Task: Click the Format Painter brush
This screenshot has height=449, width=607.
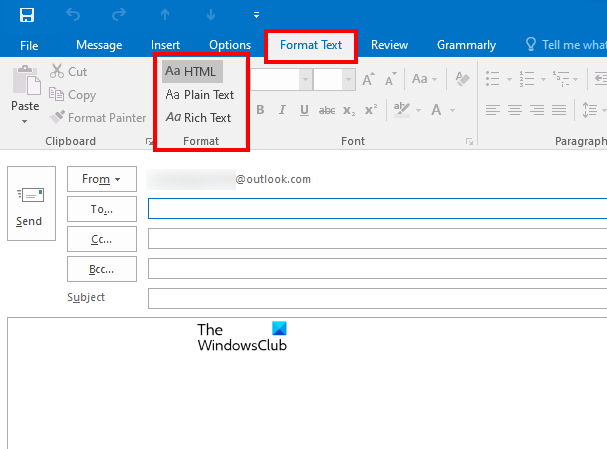Action: [x=98, y=118]
